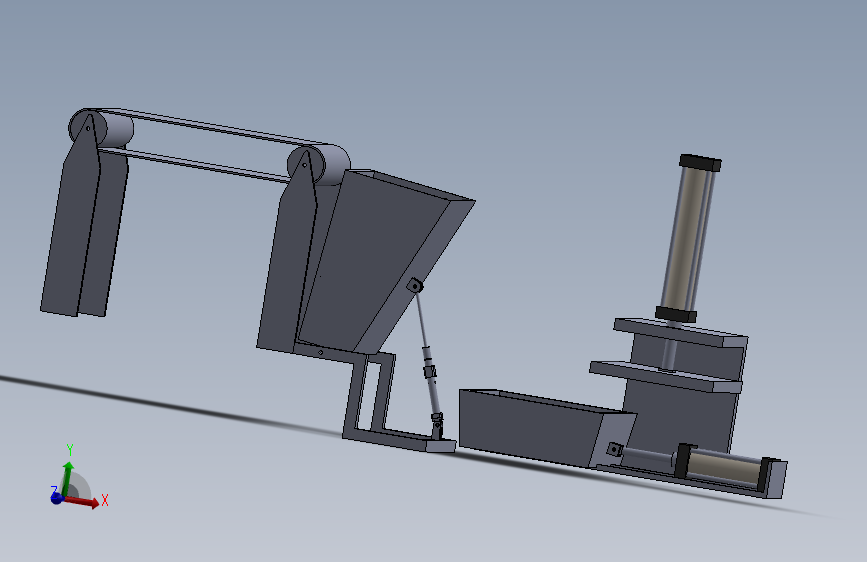Select the lower press plate
The image size is (867, 562).
click(666, 377)
